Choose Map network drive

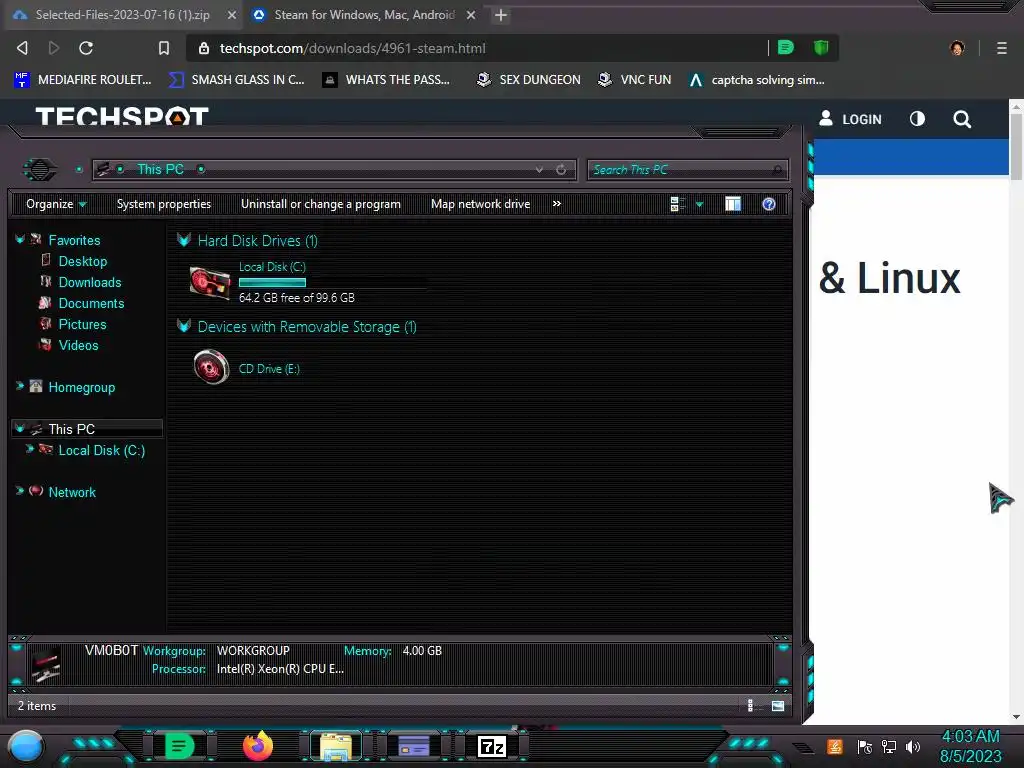[x=481, y=204]
